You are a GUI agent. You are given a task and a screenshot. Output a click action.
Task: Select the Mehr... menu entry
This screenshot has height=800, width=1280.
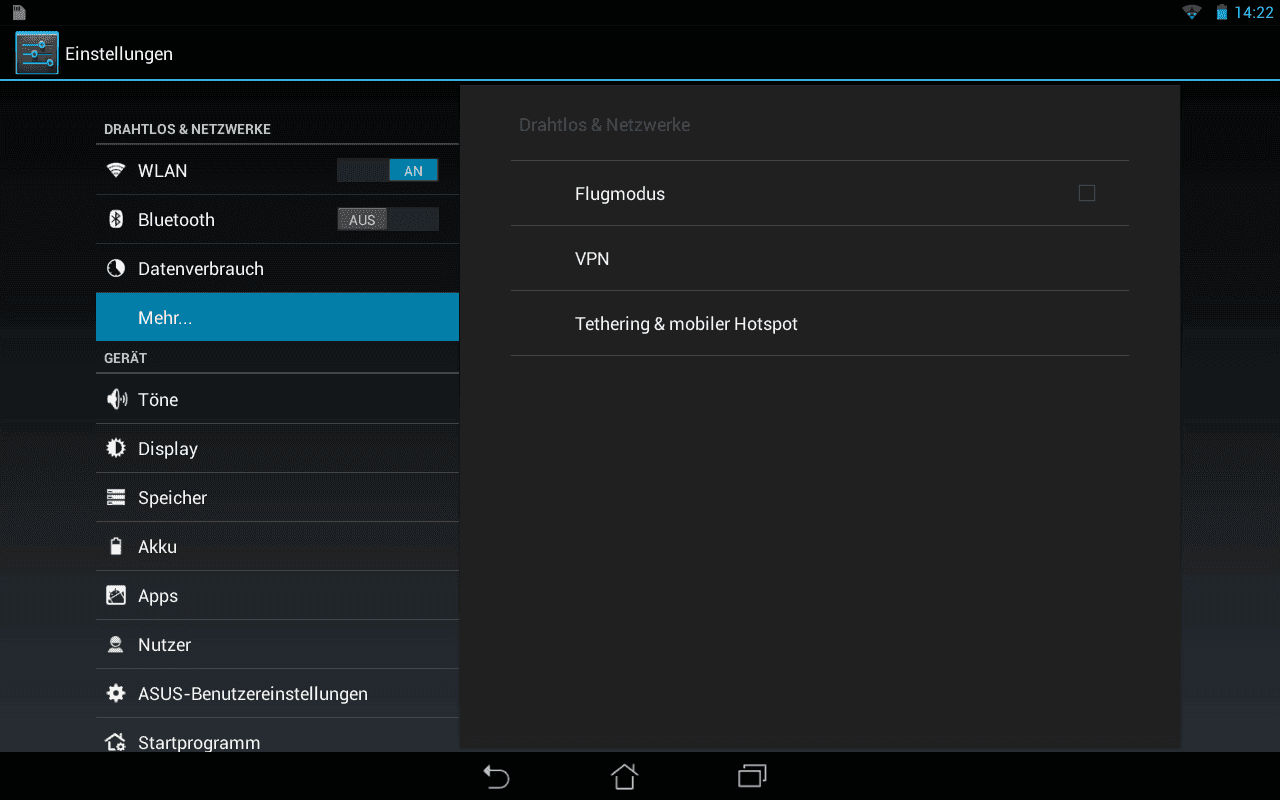277,317
